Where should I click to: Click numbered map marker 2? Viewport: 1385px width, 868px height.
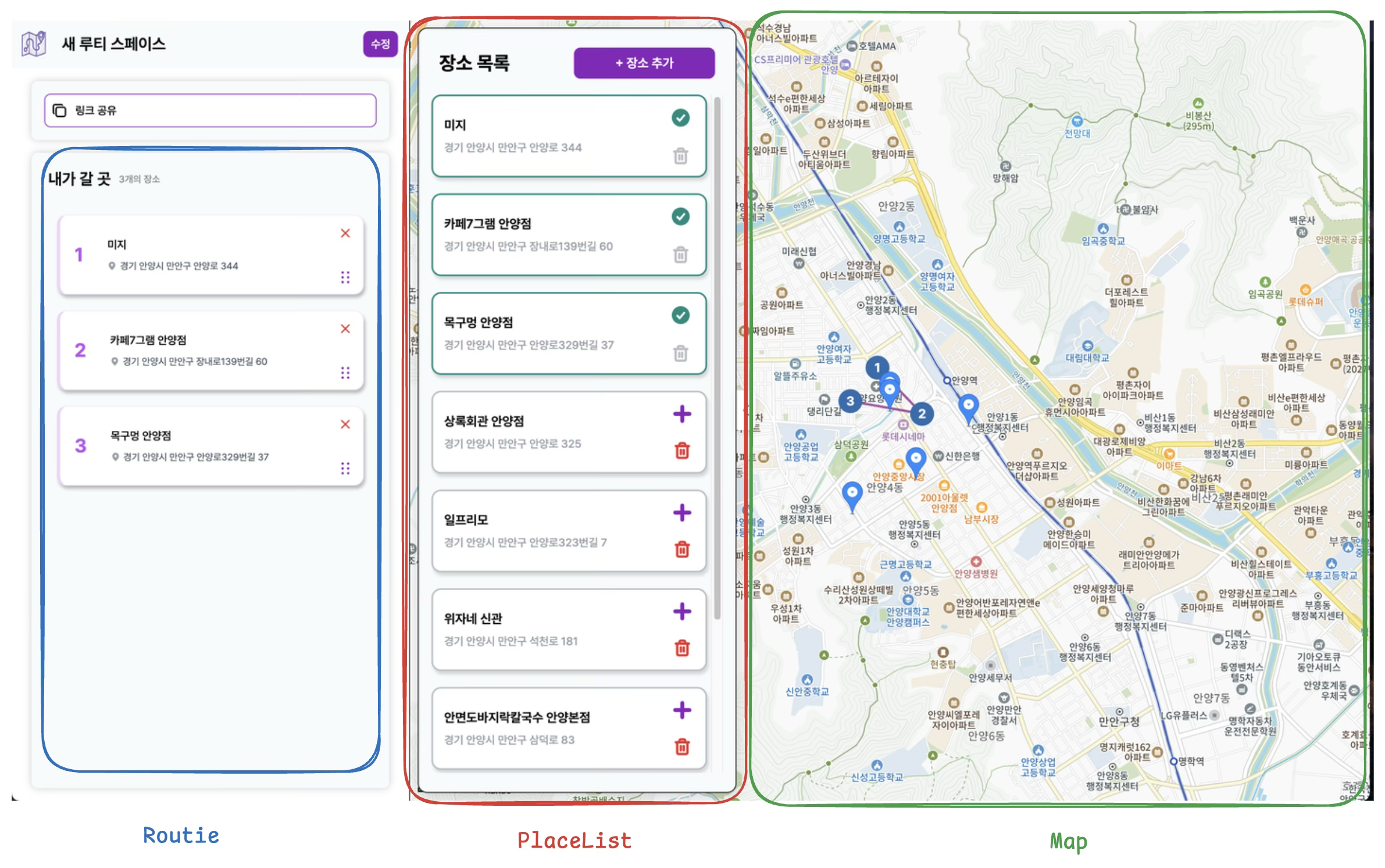pos(922,414)
